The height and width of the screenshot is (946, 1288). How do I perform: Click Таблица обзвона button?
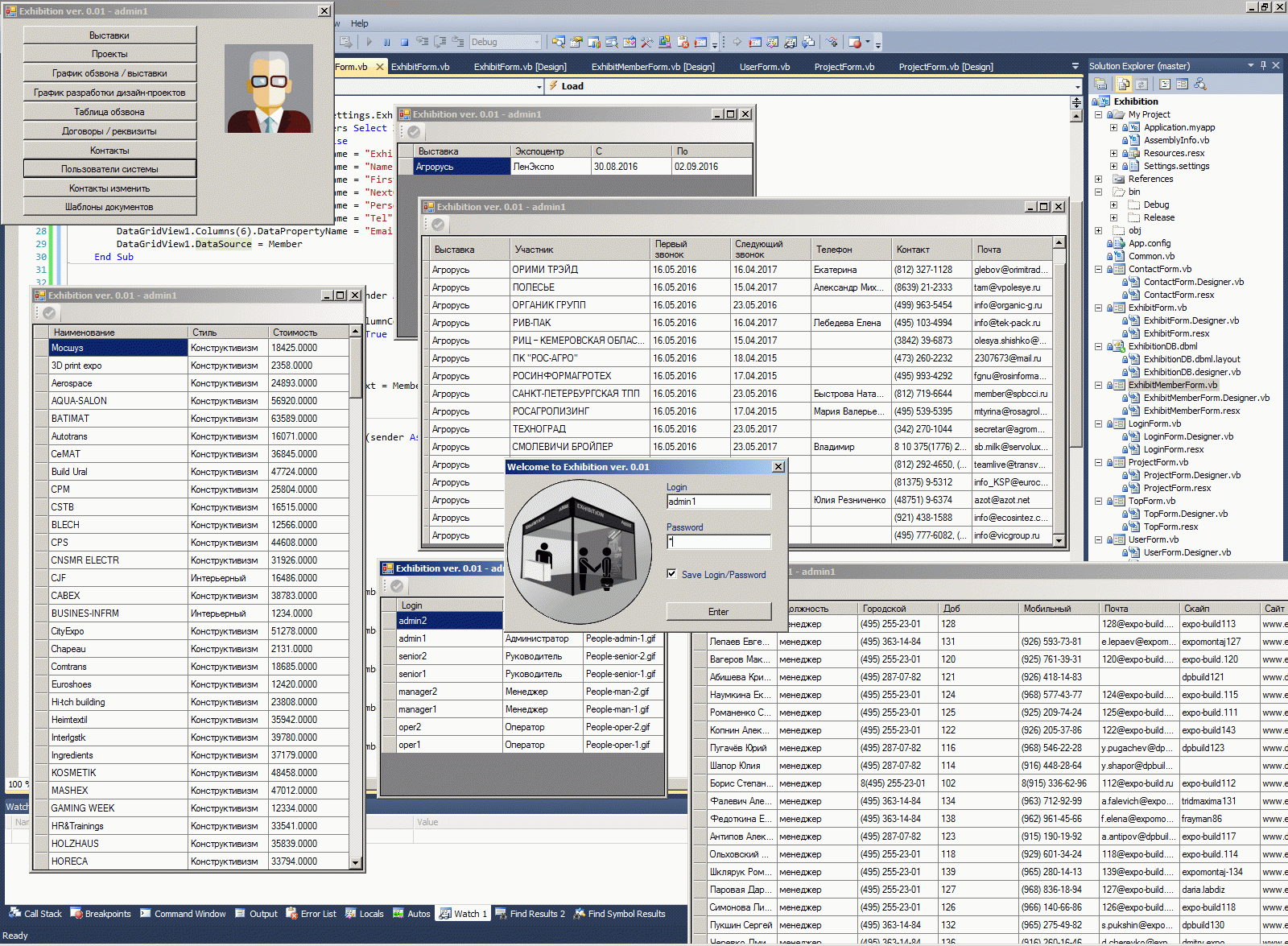[x=109, y=112]
